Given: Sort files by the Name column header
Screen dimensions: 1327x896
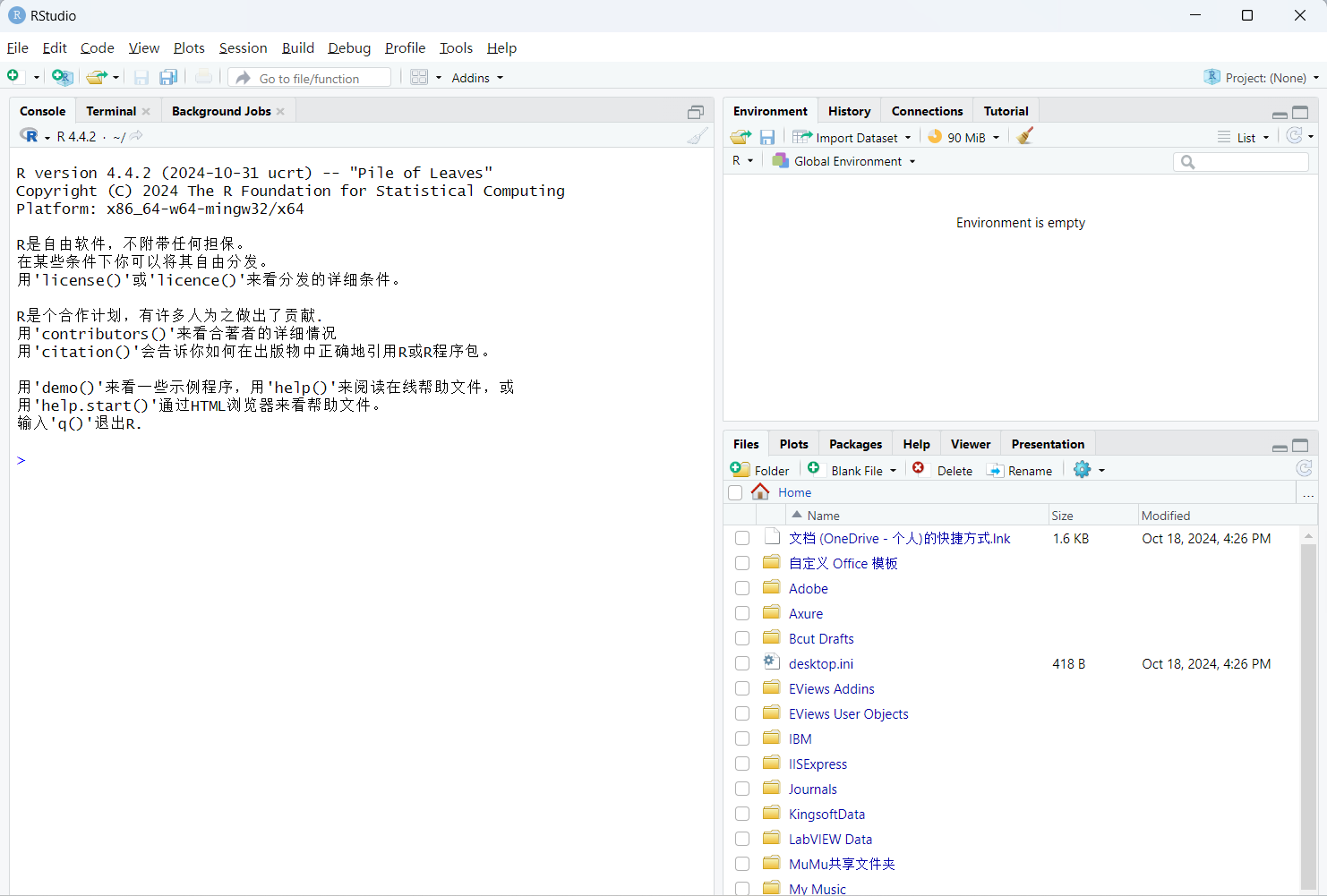Looking at the screenshot, I should (917, 516).
